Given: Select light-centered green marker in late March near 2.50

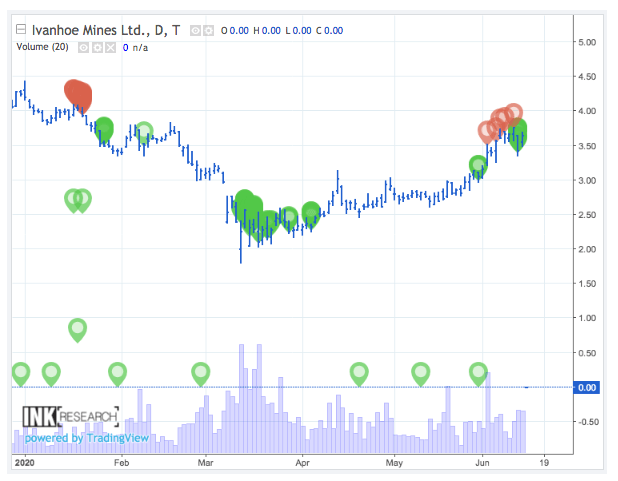Looking at the screenshot, I should [x=289, y=217].
